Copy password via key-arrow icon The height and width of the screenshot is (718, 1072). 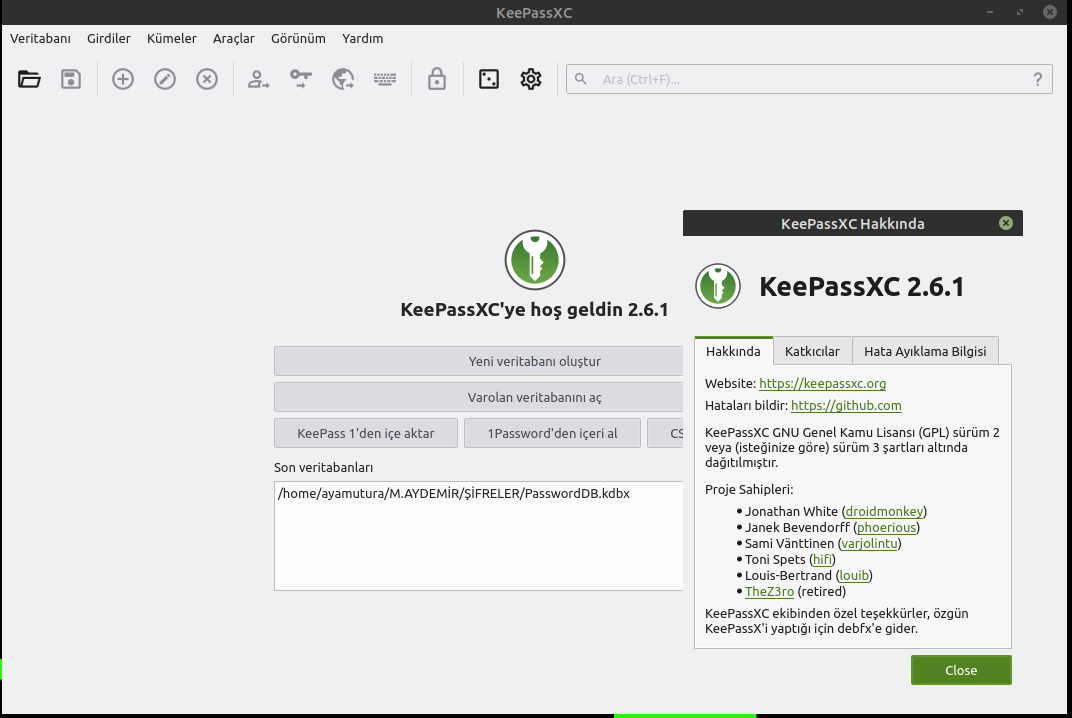click(301, 79)
